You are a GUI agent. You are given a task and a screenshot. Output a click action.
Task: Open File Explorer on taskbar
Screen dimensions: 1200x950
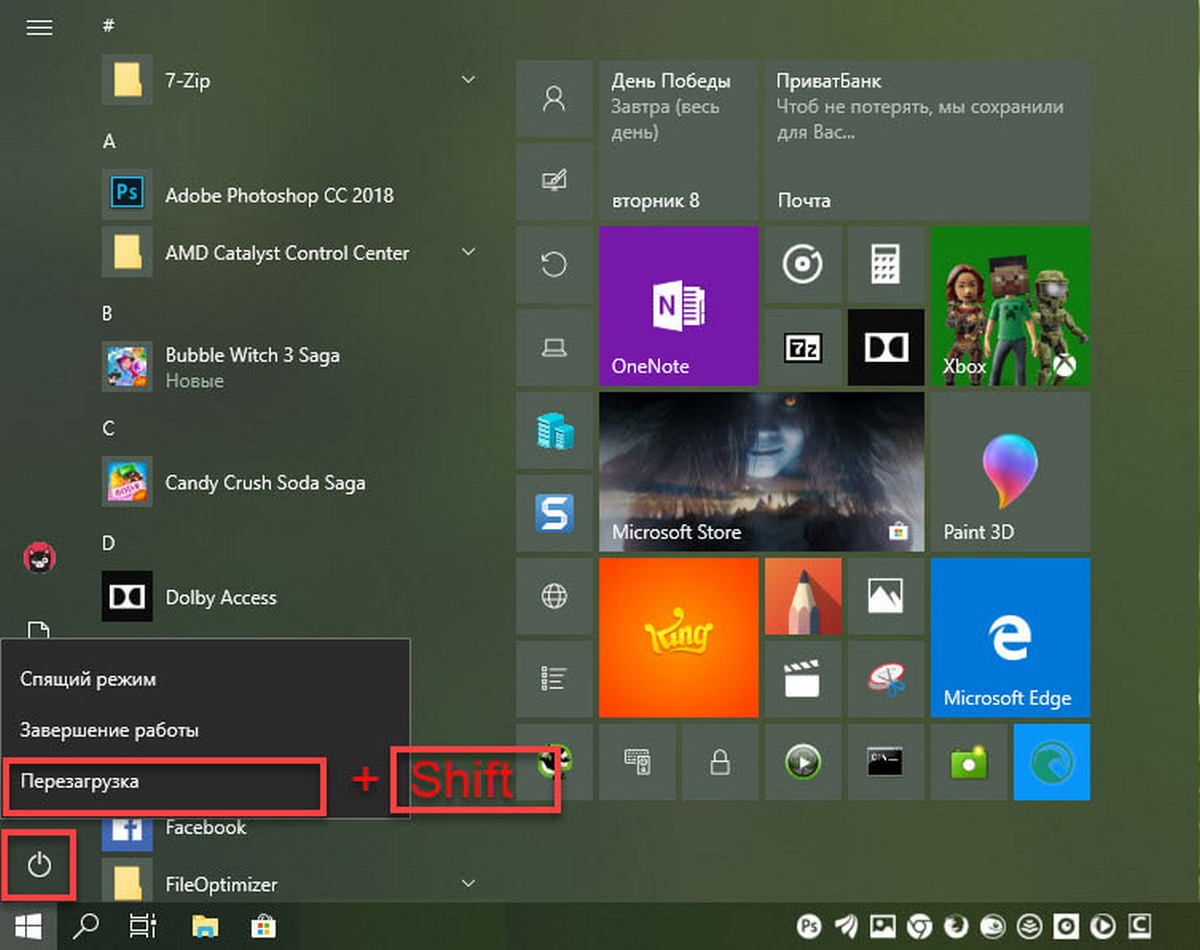[x=205, y=927]
